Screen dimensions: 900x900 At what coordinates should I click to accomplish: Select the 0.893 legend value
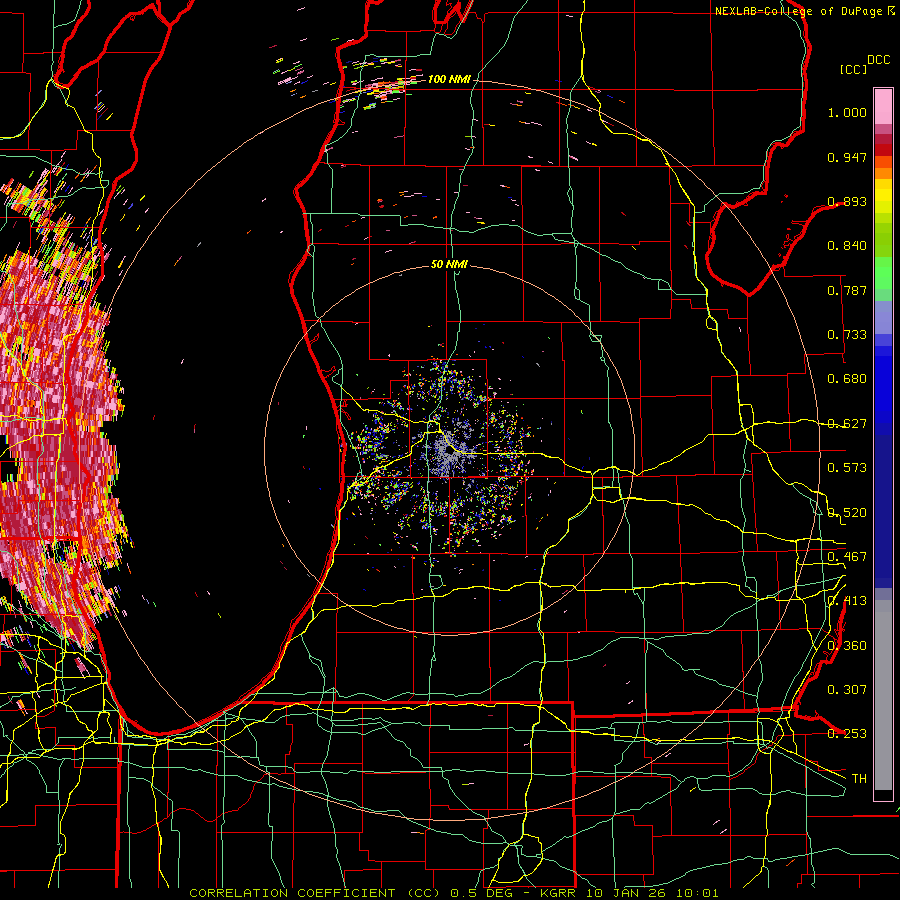point(847,201)
